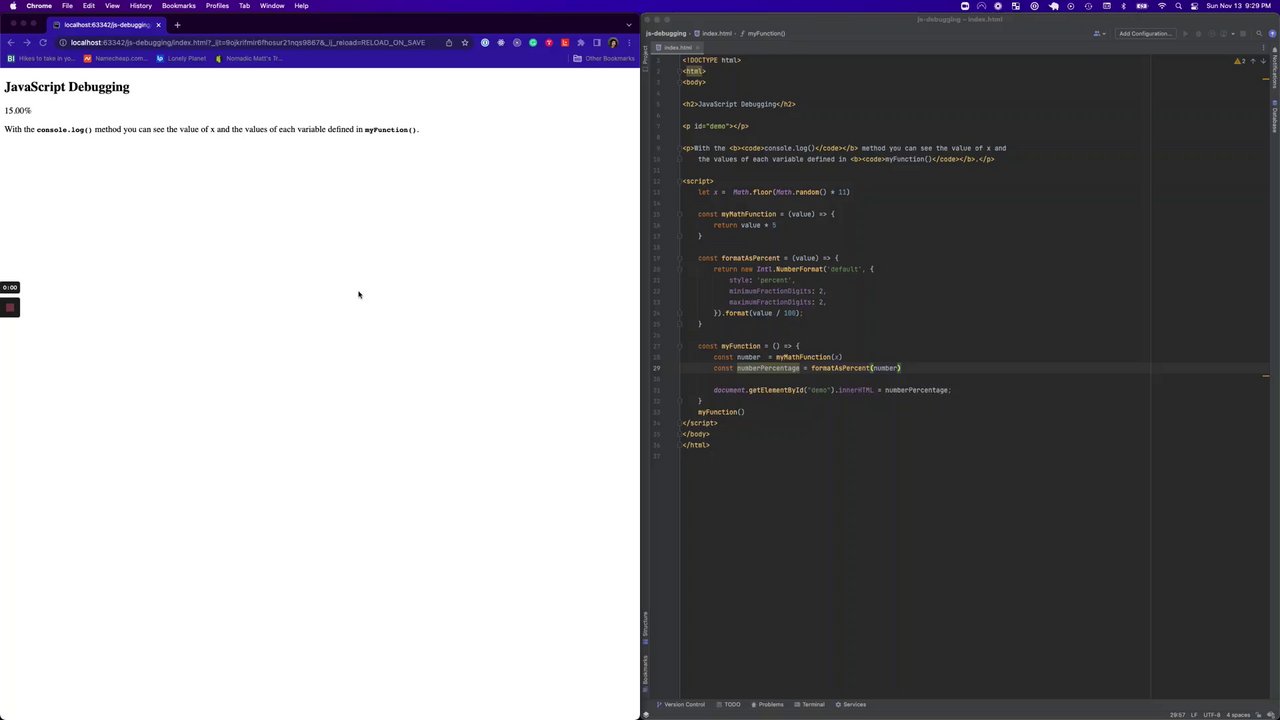The width and height of the screenshot is (1280, 720).
Task: Click the js-debugging breadcrumb in IDE
Action: (x=666, y=33)
